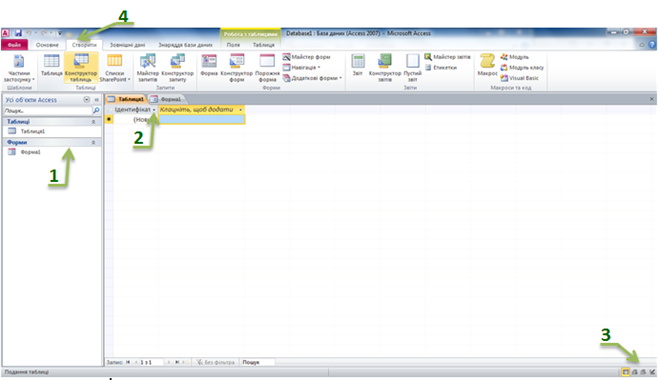Open Конструктор запиту tool

[x=178, y=68]
